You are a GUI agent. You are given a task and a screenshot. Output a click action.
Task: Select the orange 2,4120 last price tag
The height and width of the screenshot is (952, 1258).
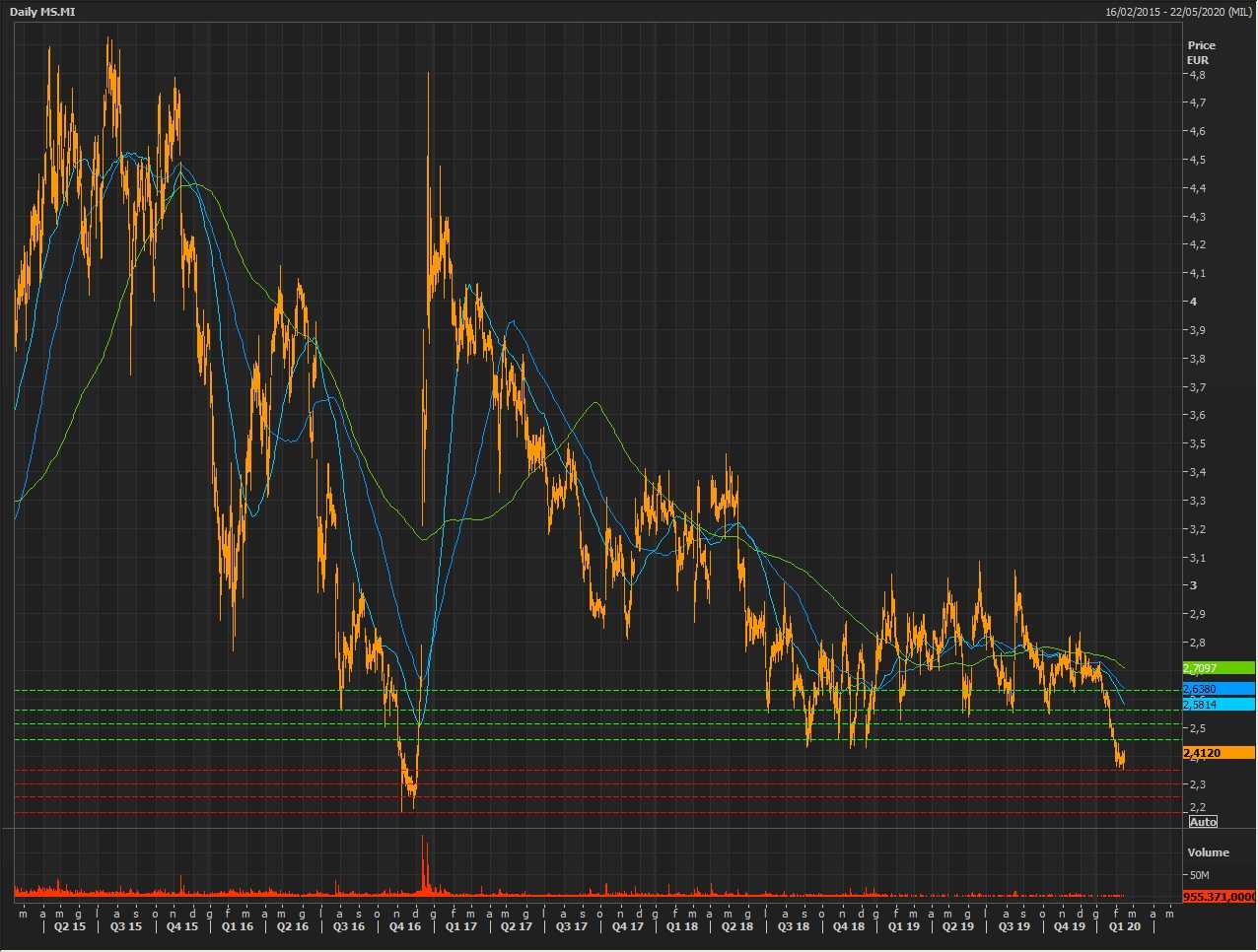[1219, 753]
